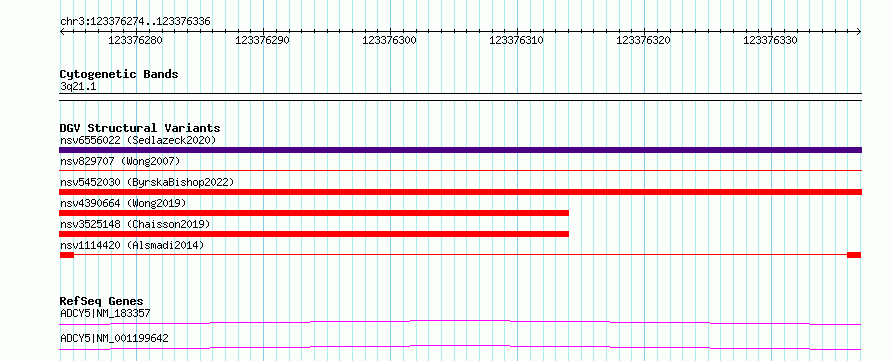Image resolution: width=890 pixels, height=361 pixels.
Task: Open variant label nsv3525148 (Chaisson2019)
Action: pos(135,224)
